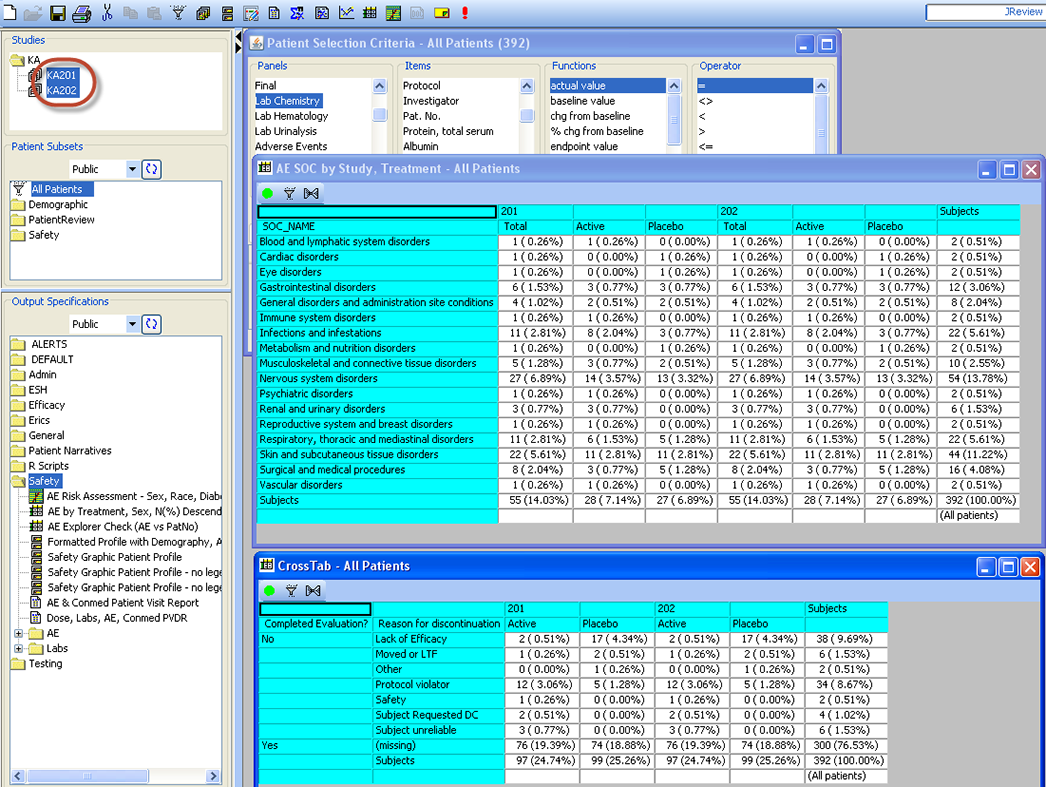Open the R Scripts folder
The height and width of the screenshot is (787, 1046).
48,466
